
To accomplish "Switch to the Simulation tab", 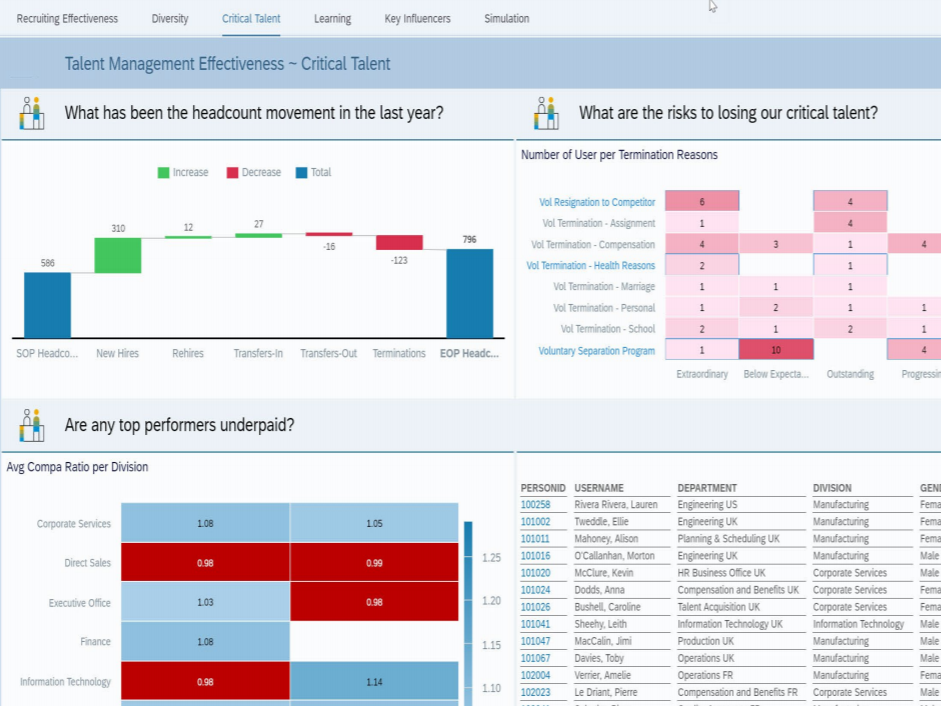I will (x=507, y=19).
